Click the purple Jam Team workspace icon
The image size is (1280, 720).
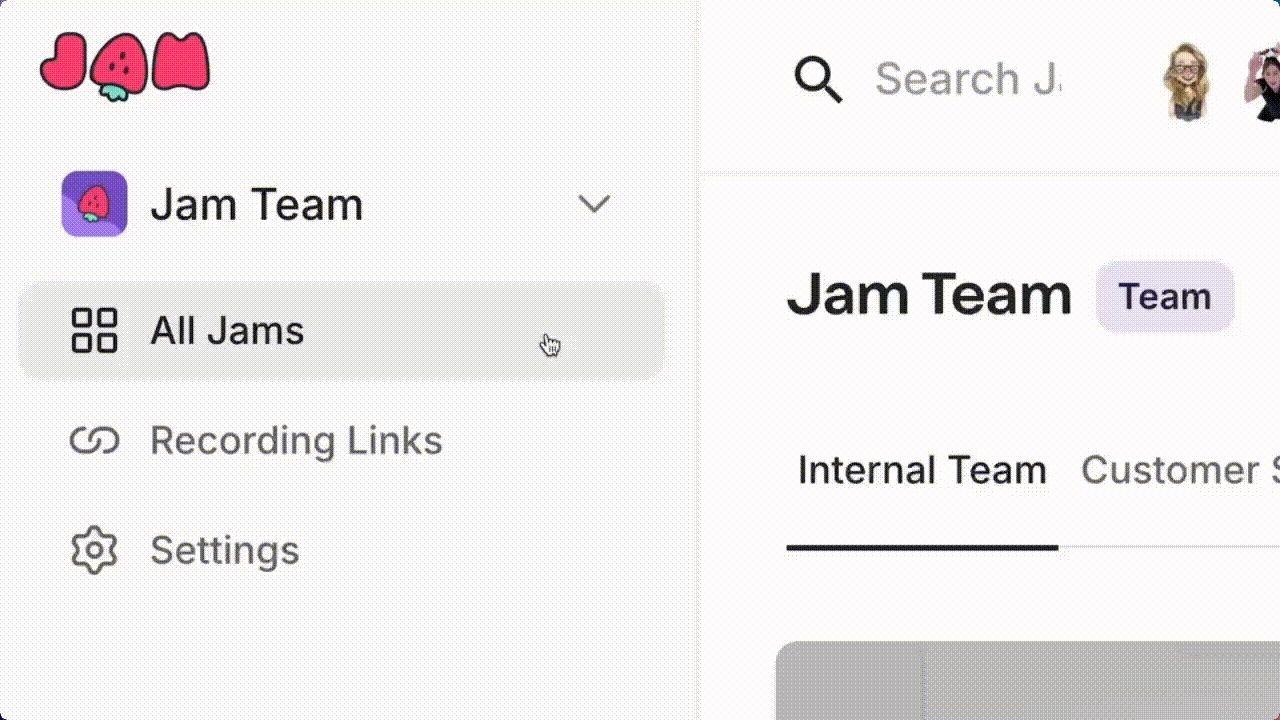pos(94,204)
